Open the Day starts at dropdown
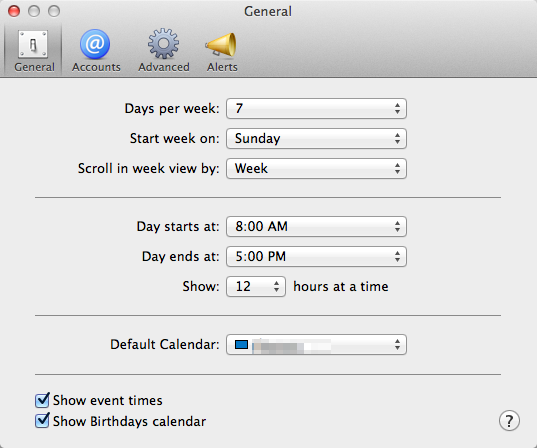Screen dimensions: 537x448 pyautogui.click(x=316, y=226)
